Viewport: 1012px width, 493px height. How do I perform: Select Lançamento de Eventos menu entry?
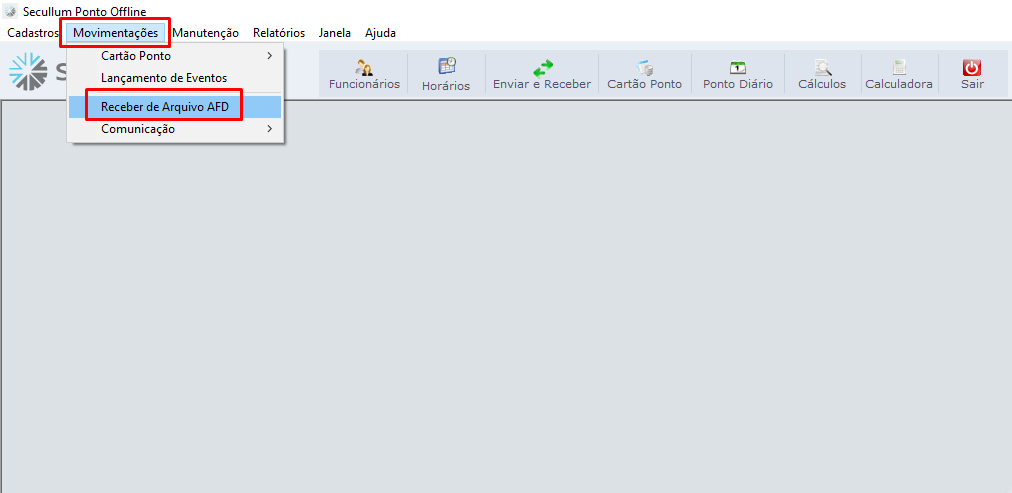pos(164,78)
